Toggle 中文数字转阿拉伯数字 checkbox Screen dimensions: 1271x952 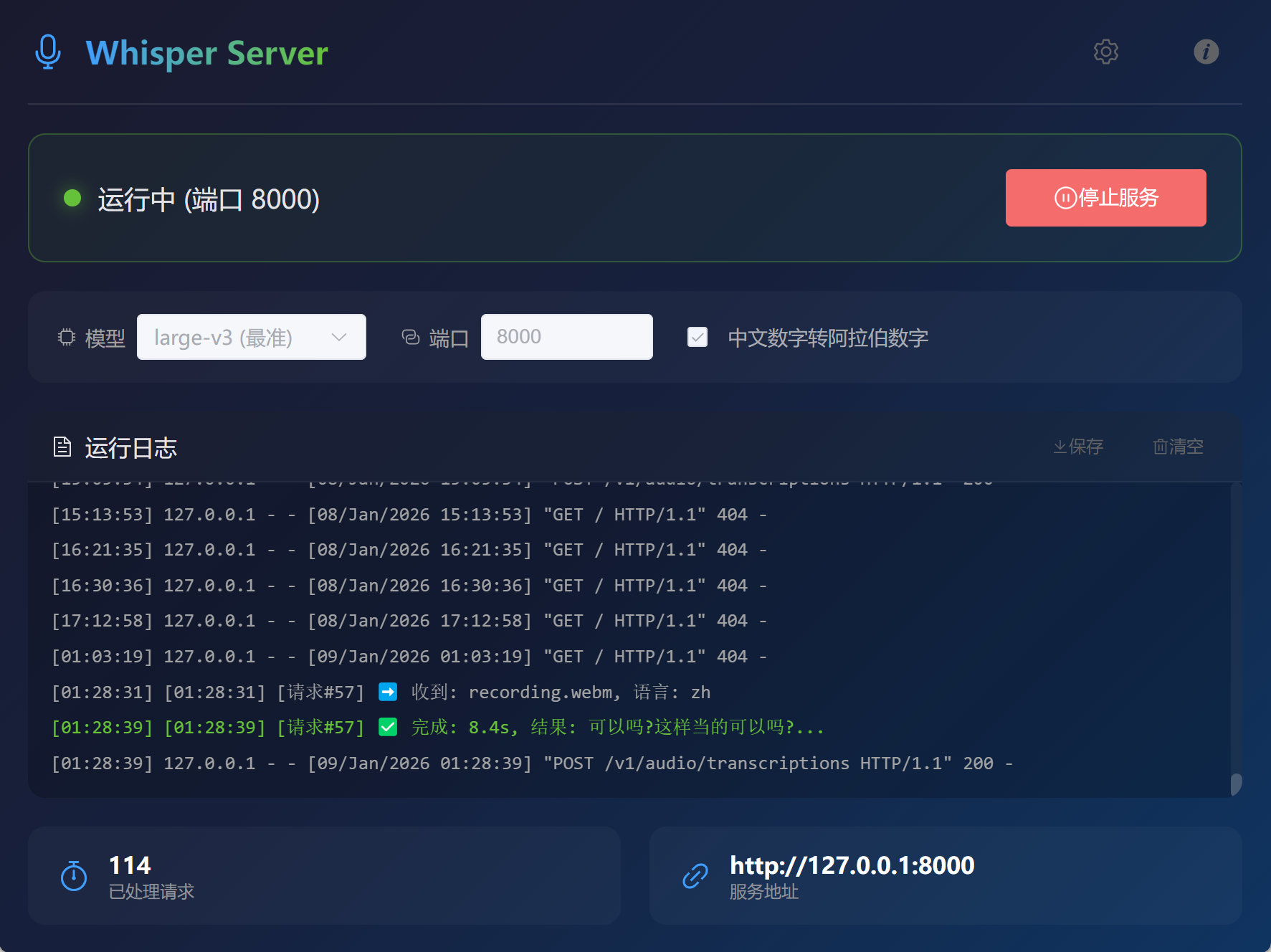tap(698, 337)
